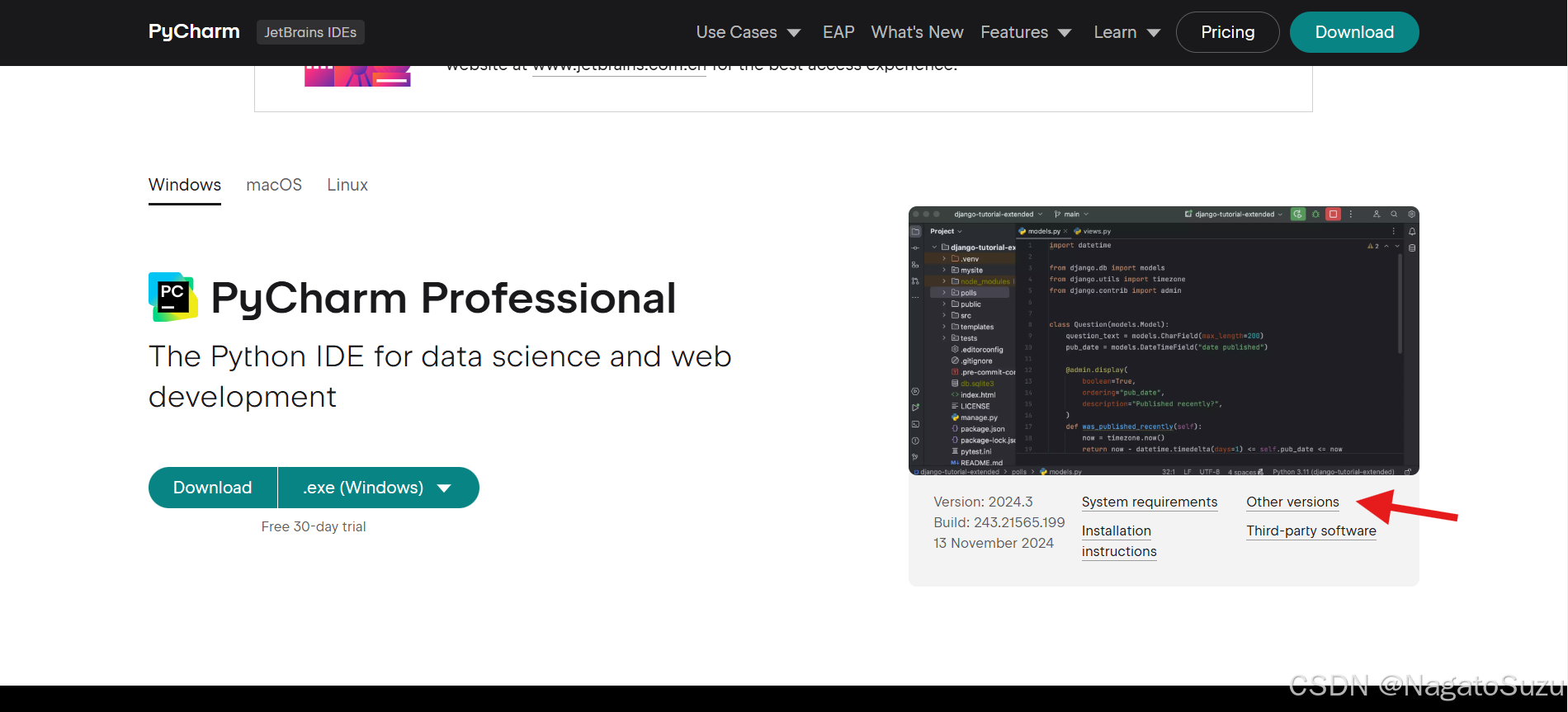Open the Installation instructions link
Image resolution: width=1568 pixels, height=712 pixels.
[x=1119, y=541]
